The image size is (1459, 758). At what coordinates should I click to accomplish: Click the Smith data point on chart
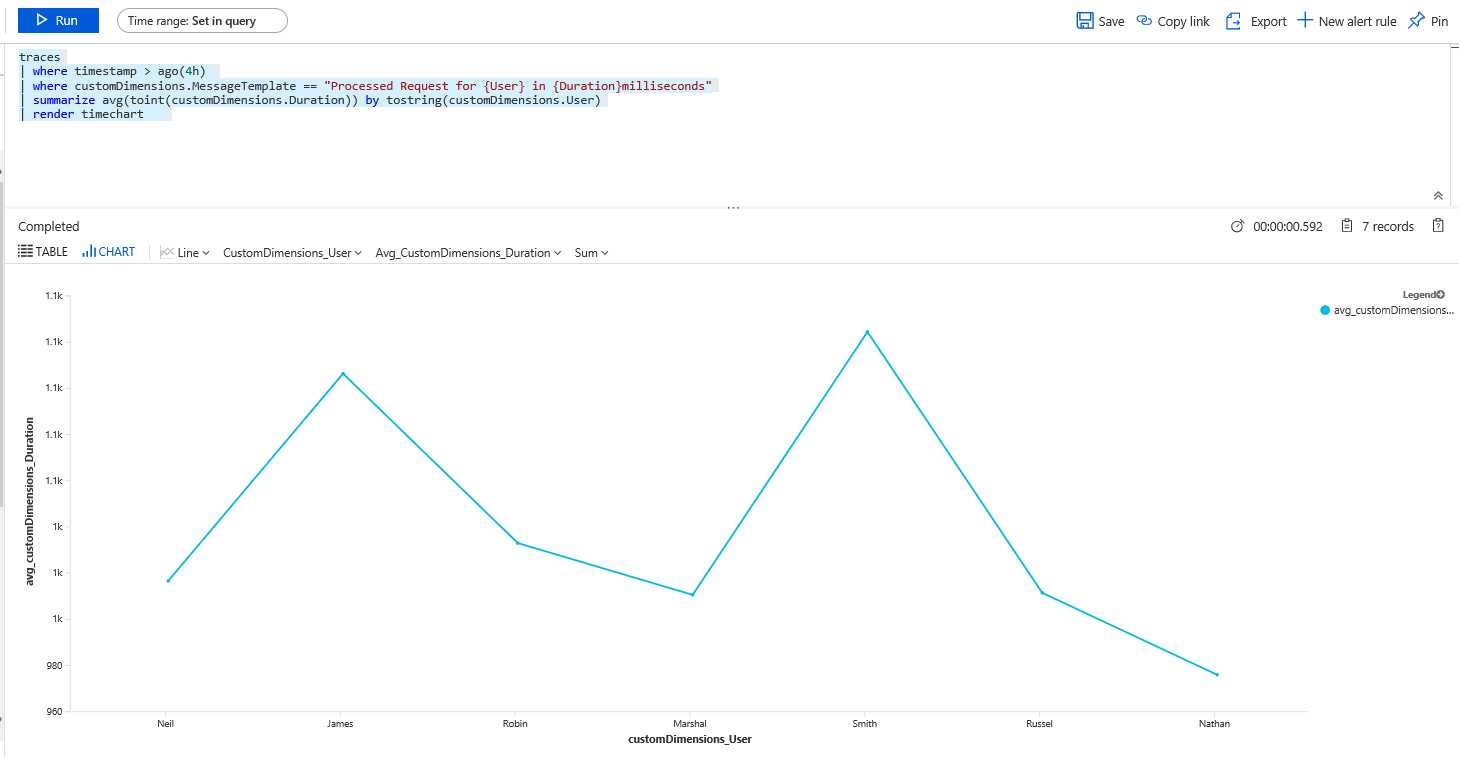(867, 332)
